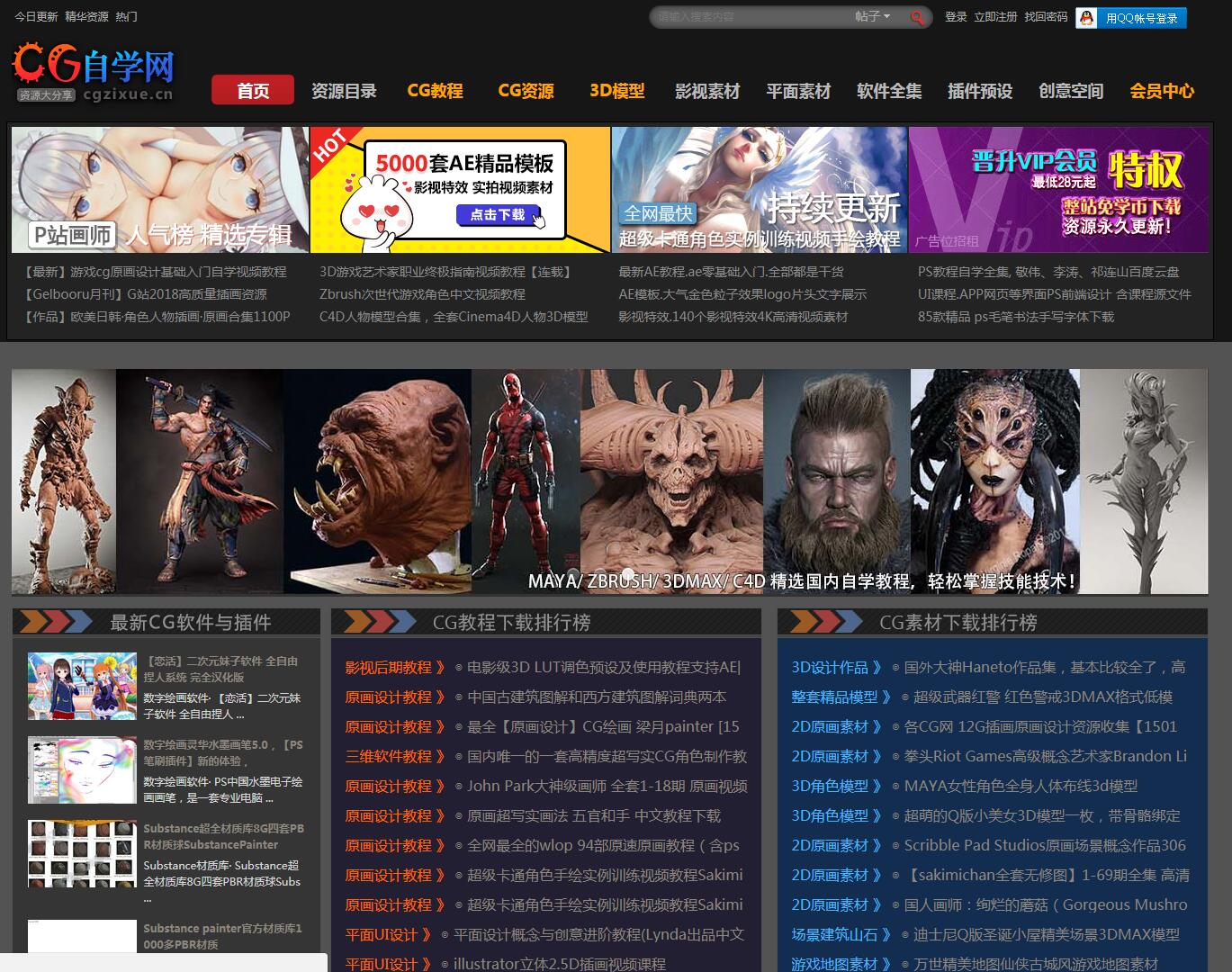Open the 3D模型 navigation item

pyautogui.click(x=616, y=91)
